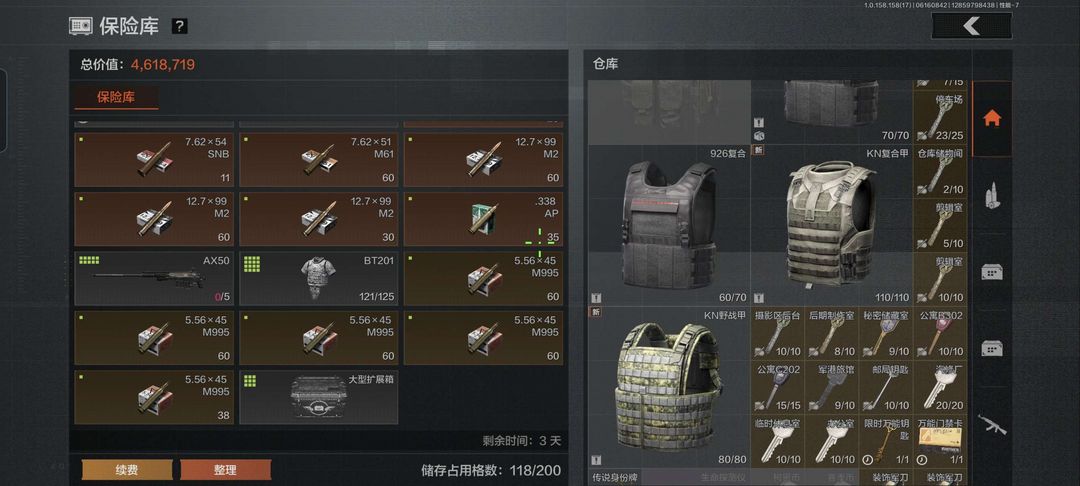Select the 7.62×51 M61 ammo
The image size is (1080, 486).
pyautogui.click(x=318, y=160)
